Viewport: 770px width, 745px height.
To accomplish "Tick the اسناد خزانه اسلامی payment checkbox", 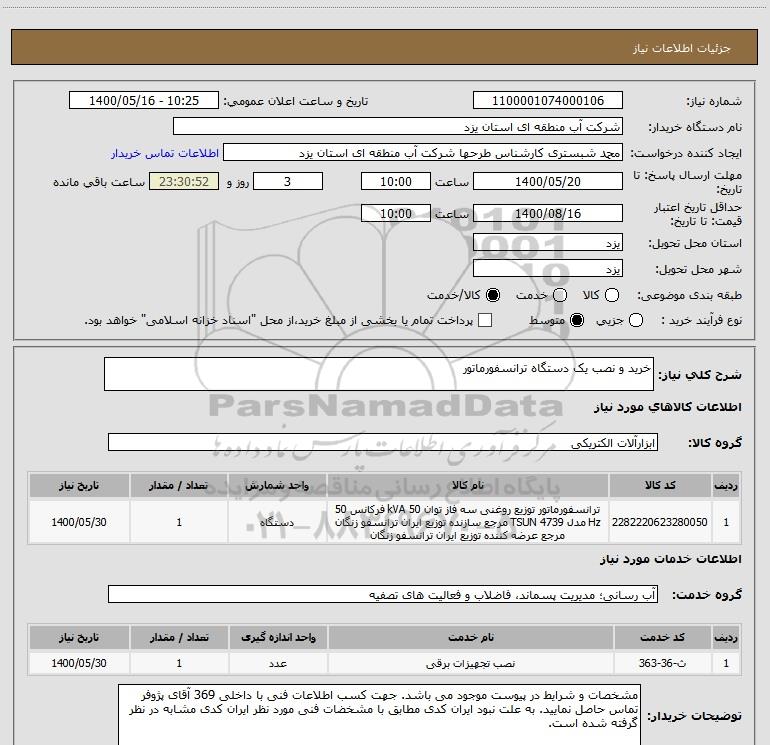I will coord(485,320).
